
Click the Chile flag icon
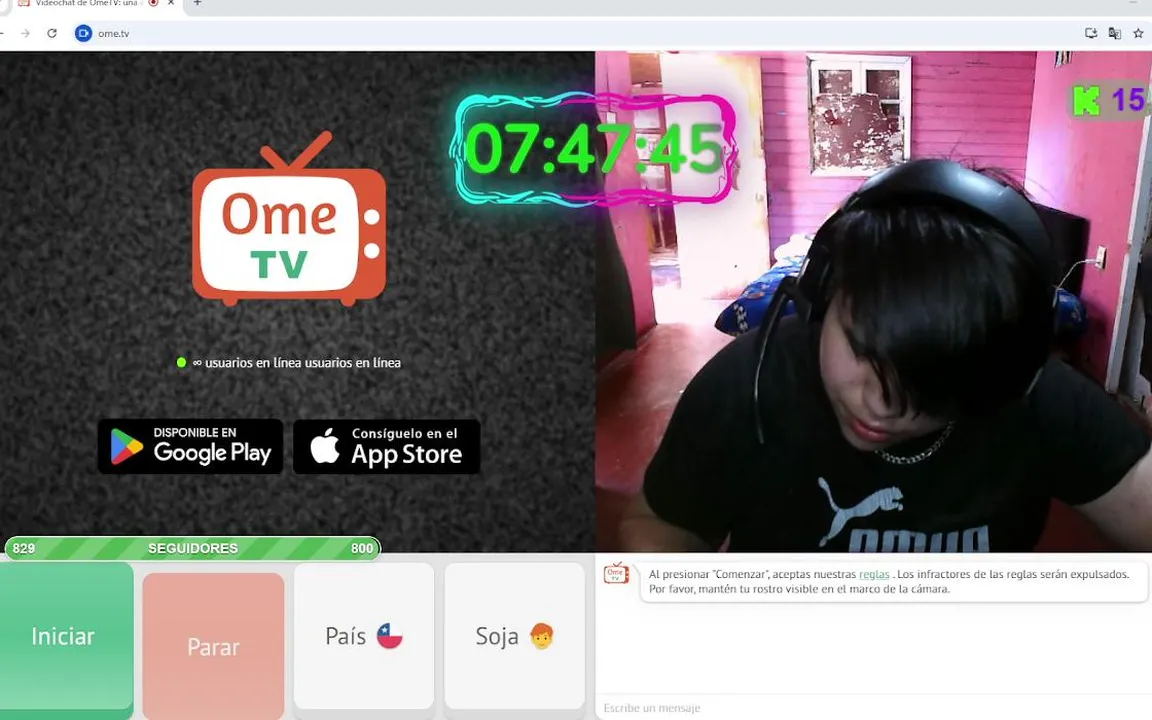coord(389,636)
